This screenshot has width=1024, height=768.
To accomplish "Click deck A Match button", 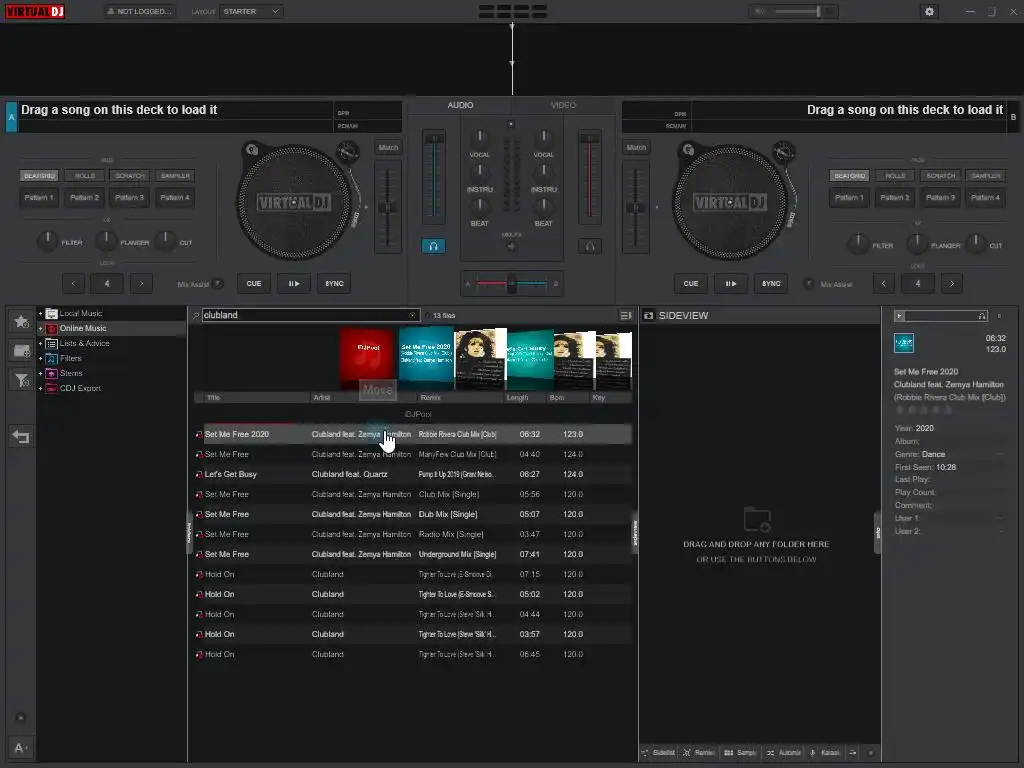I will 388,148.
